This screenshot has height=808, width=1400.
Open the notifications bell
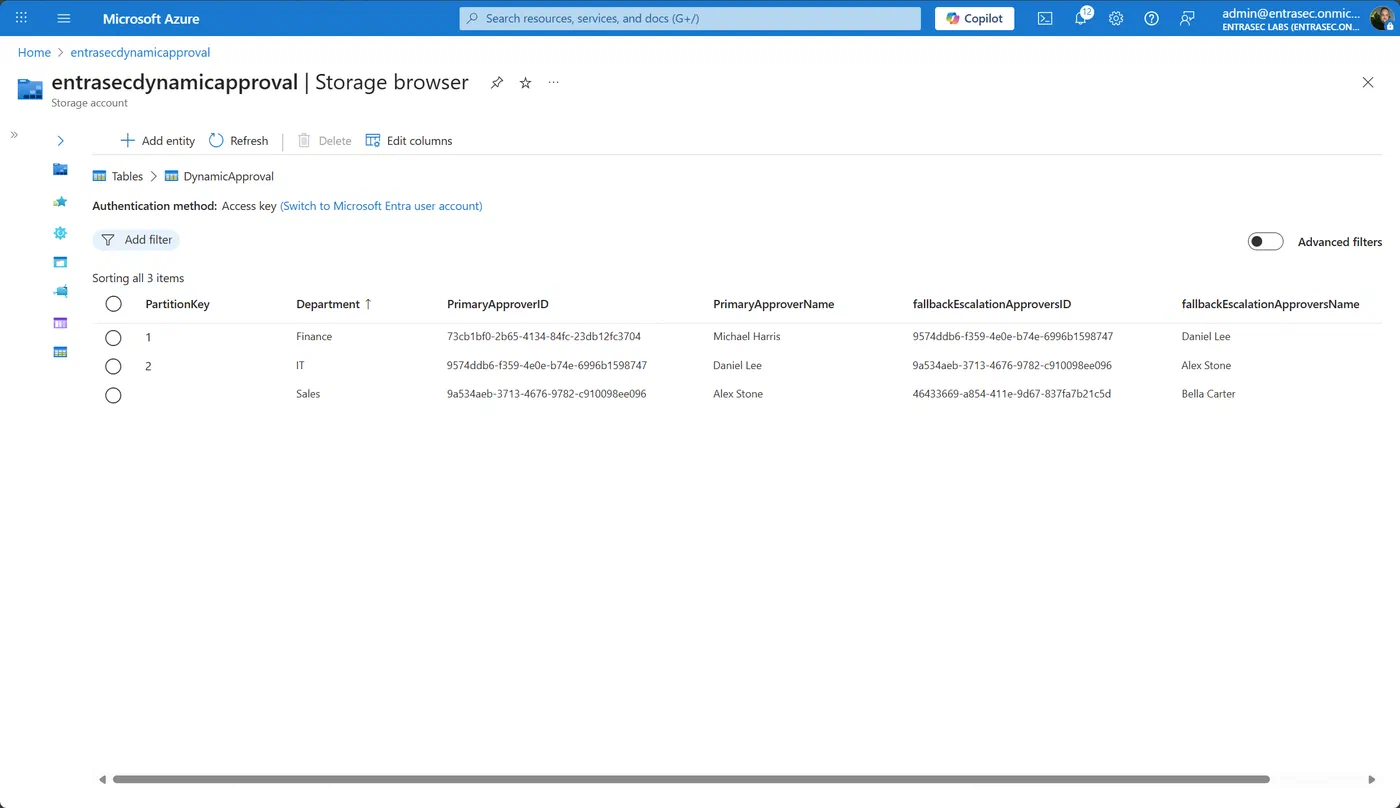click(x=1081, y=18)
